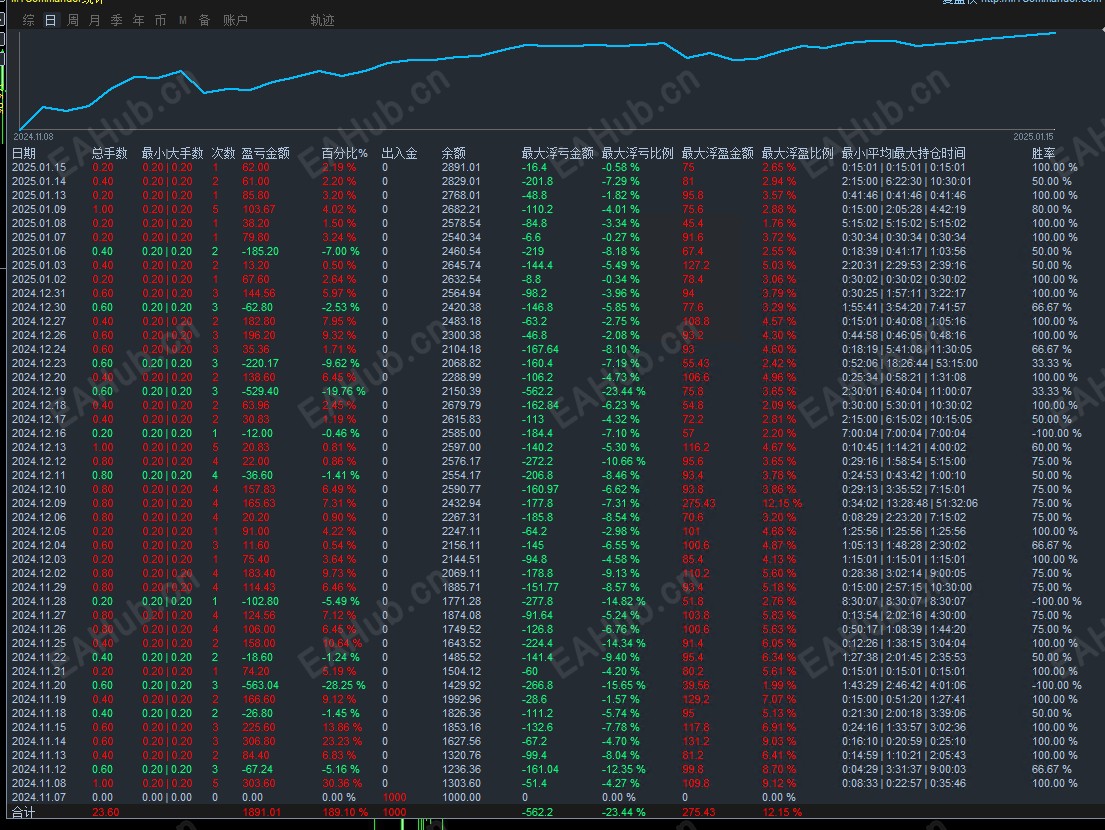Open the 周 weekly statistics tab
The width and height of the screenshot is (1105, 830).
[x=73, y=20]
